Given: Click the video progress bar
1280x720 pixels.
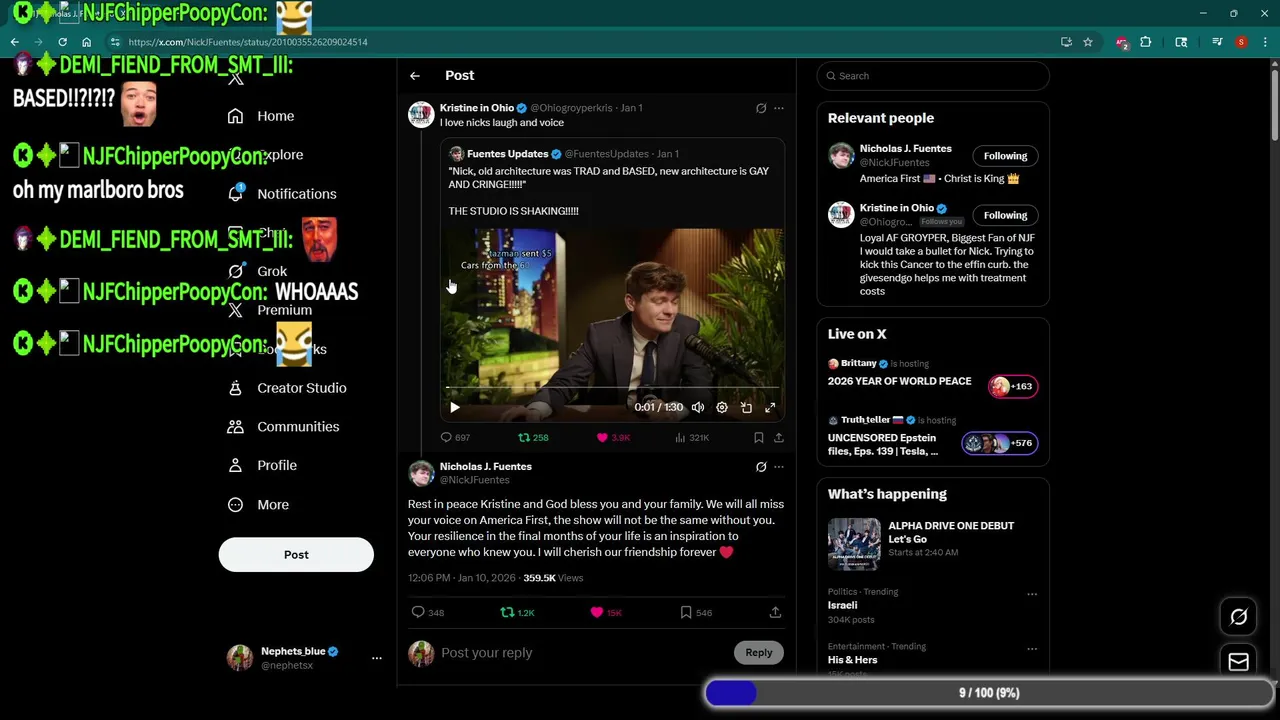Looking at the screenshot, I should coord(612,388).
